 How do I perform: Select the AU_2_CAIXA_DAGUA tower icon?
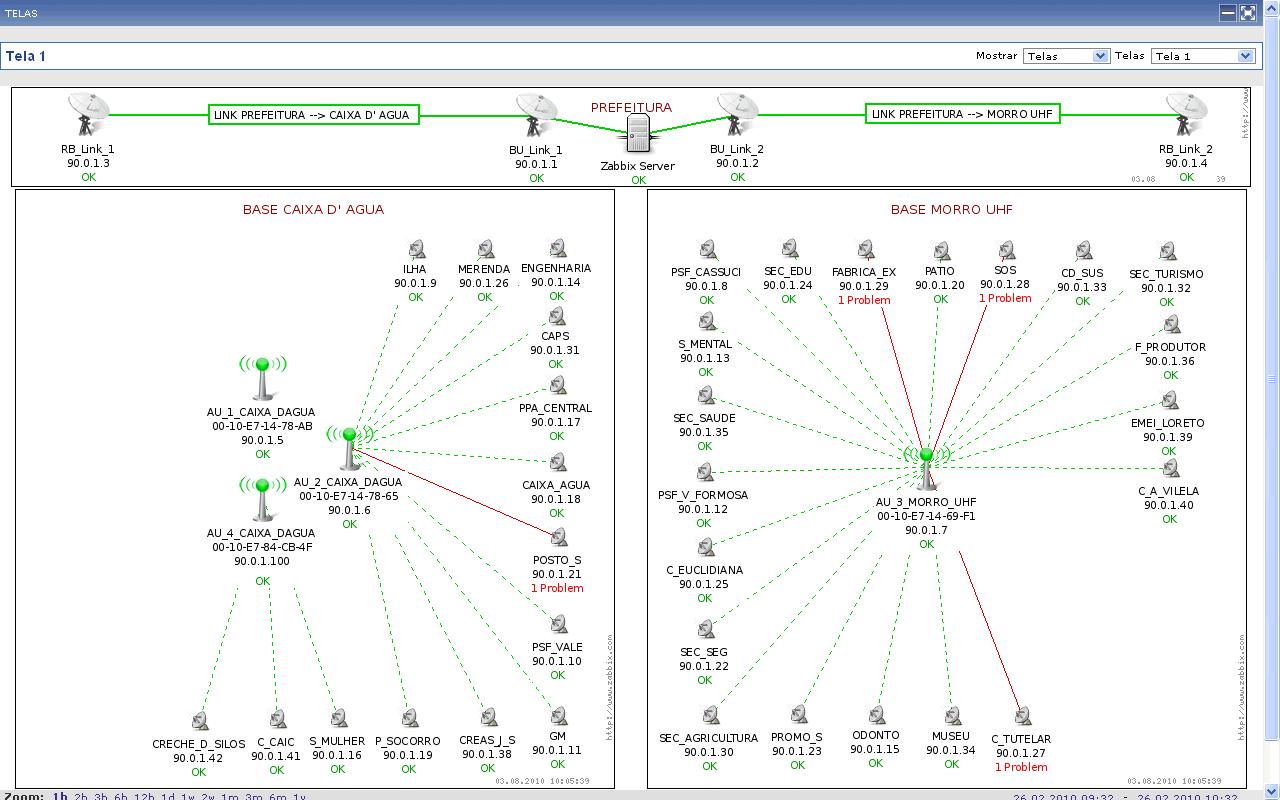(349, 448)
